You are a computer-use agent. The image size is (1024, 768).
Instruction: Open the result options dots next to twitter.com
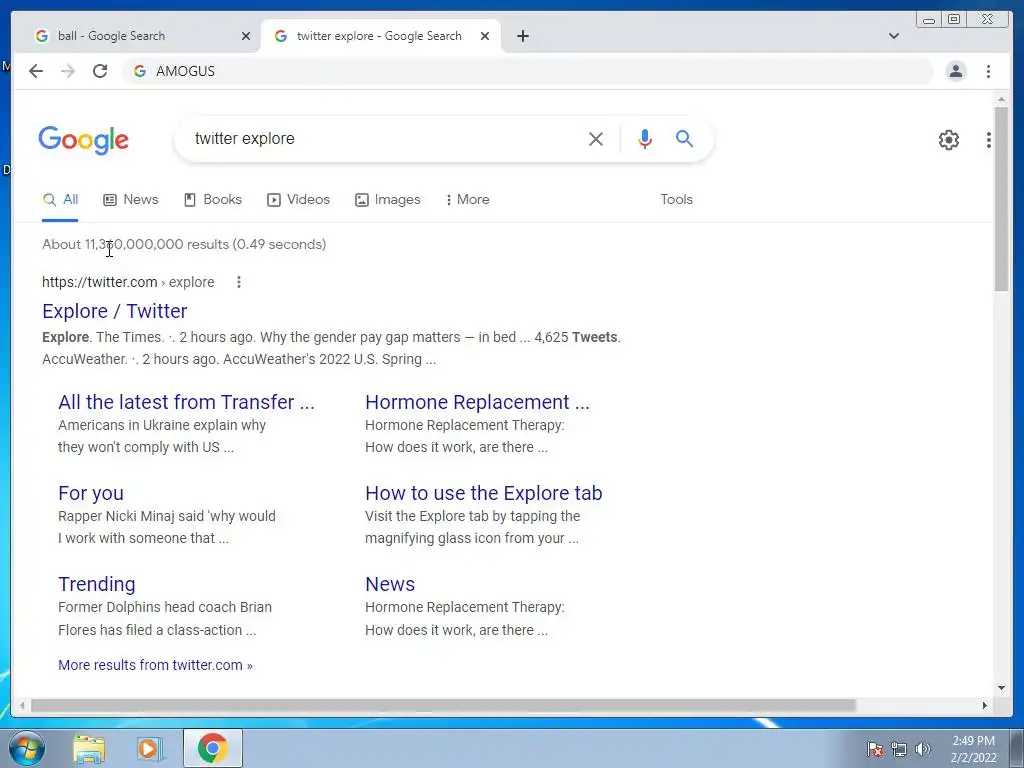pos(238,282)
